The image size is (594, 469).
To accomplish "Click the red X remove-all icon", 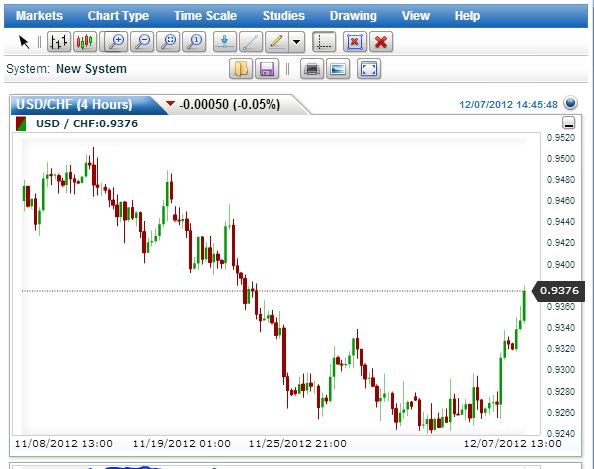I will pyautogui.click(x=381, y=42).
